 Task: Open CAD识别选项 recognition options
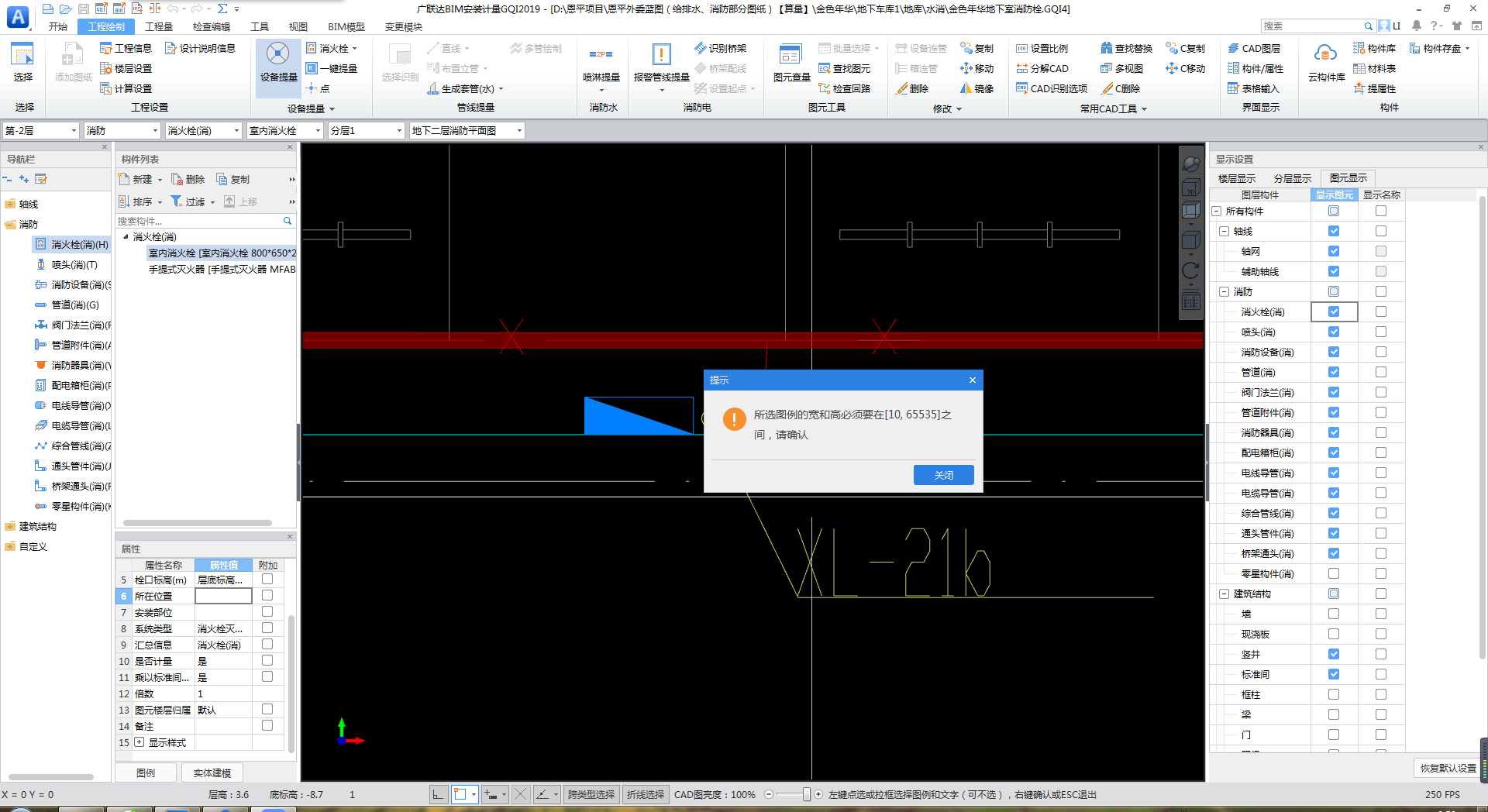tap(1052, 88)
